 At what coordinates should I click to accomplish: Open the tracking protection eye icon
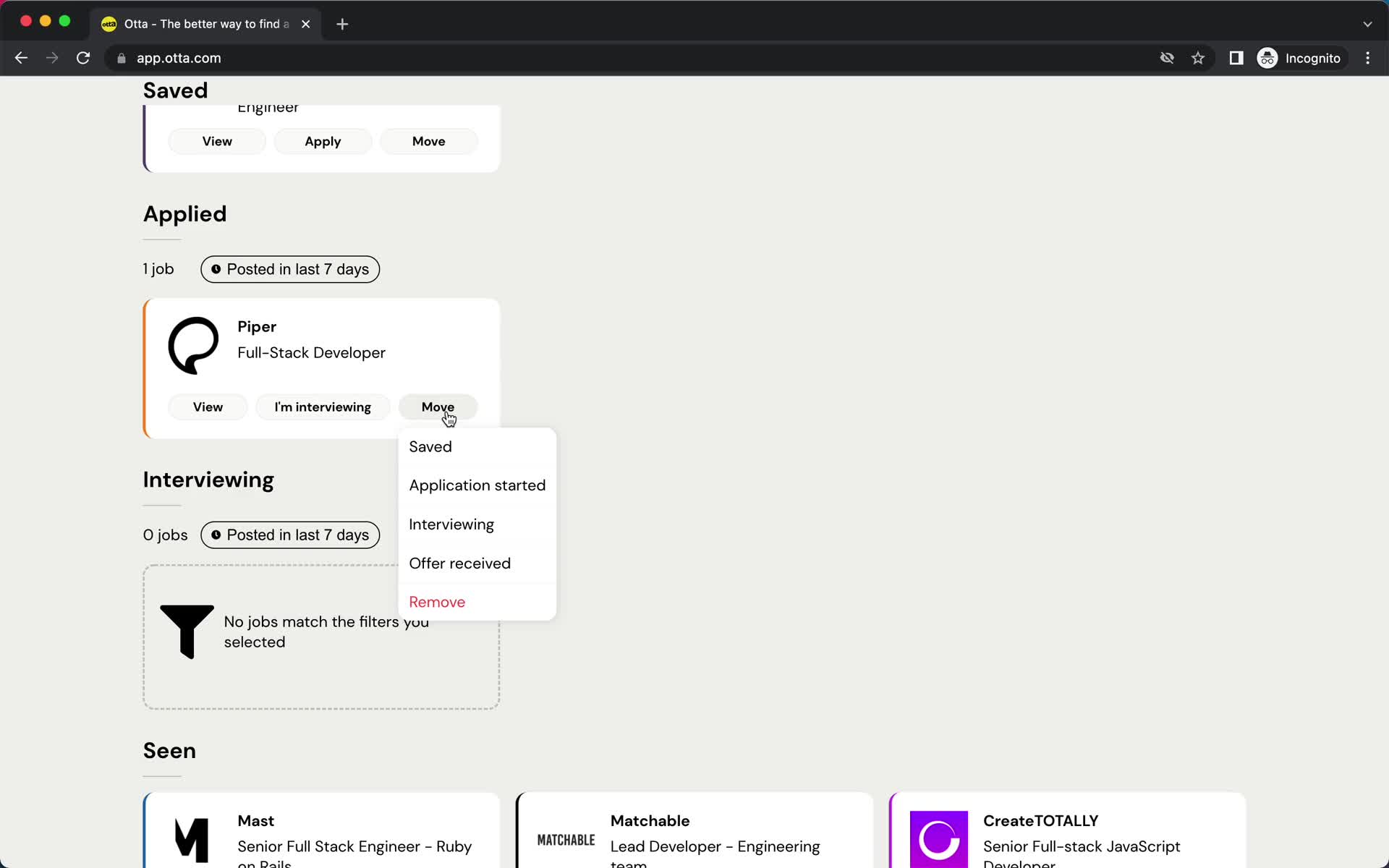tap(1167, 58)
